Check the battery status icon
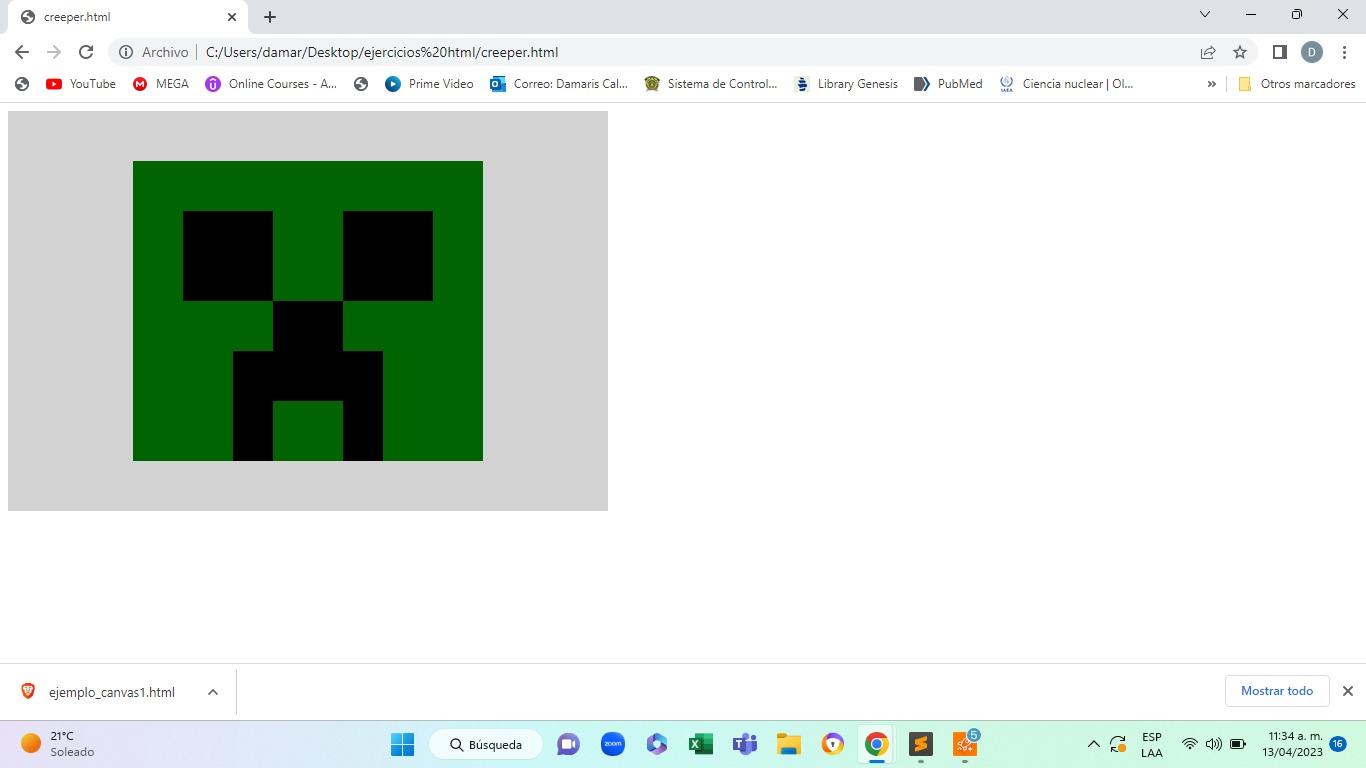Viewport: 1366px width, 768px height. [1237, 744]
